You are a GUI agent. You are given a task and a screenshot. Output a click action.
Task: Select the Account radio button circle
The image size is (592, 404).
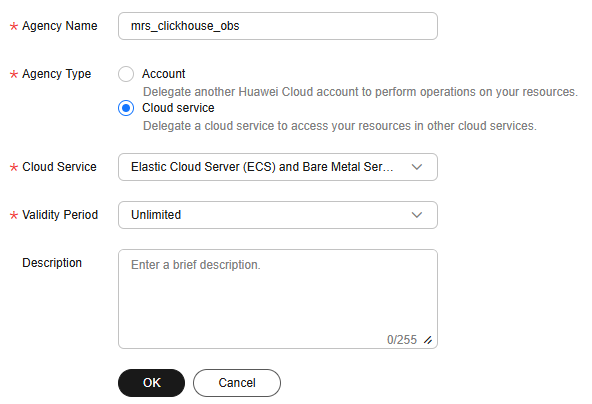coord(126,74)
